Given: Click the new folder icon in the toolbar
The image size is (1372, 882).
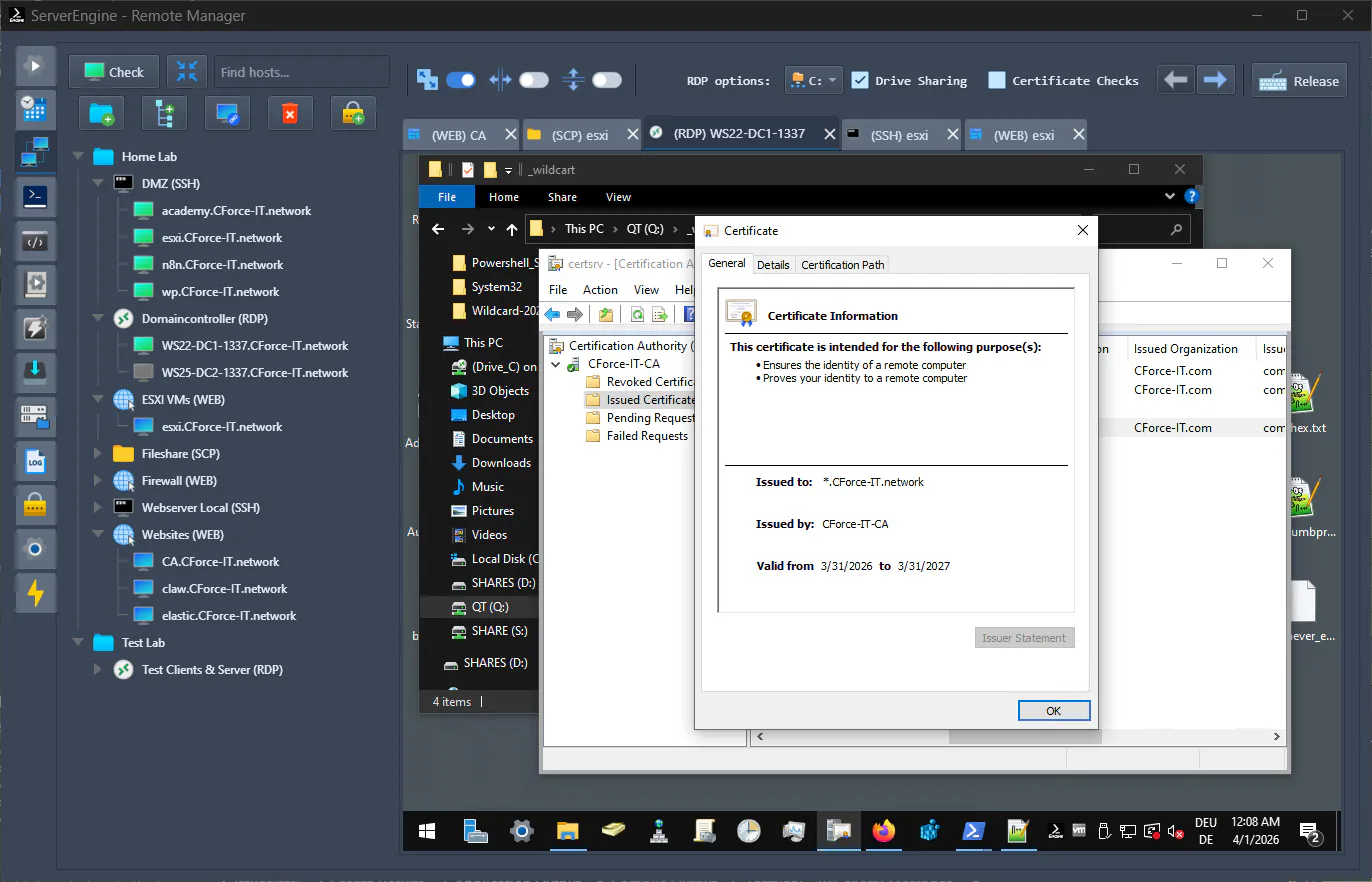Looking at the screenshot, I should [100, 113].
